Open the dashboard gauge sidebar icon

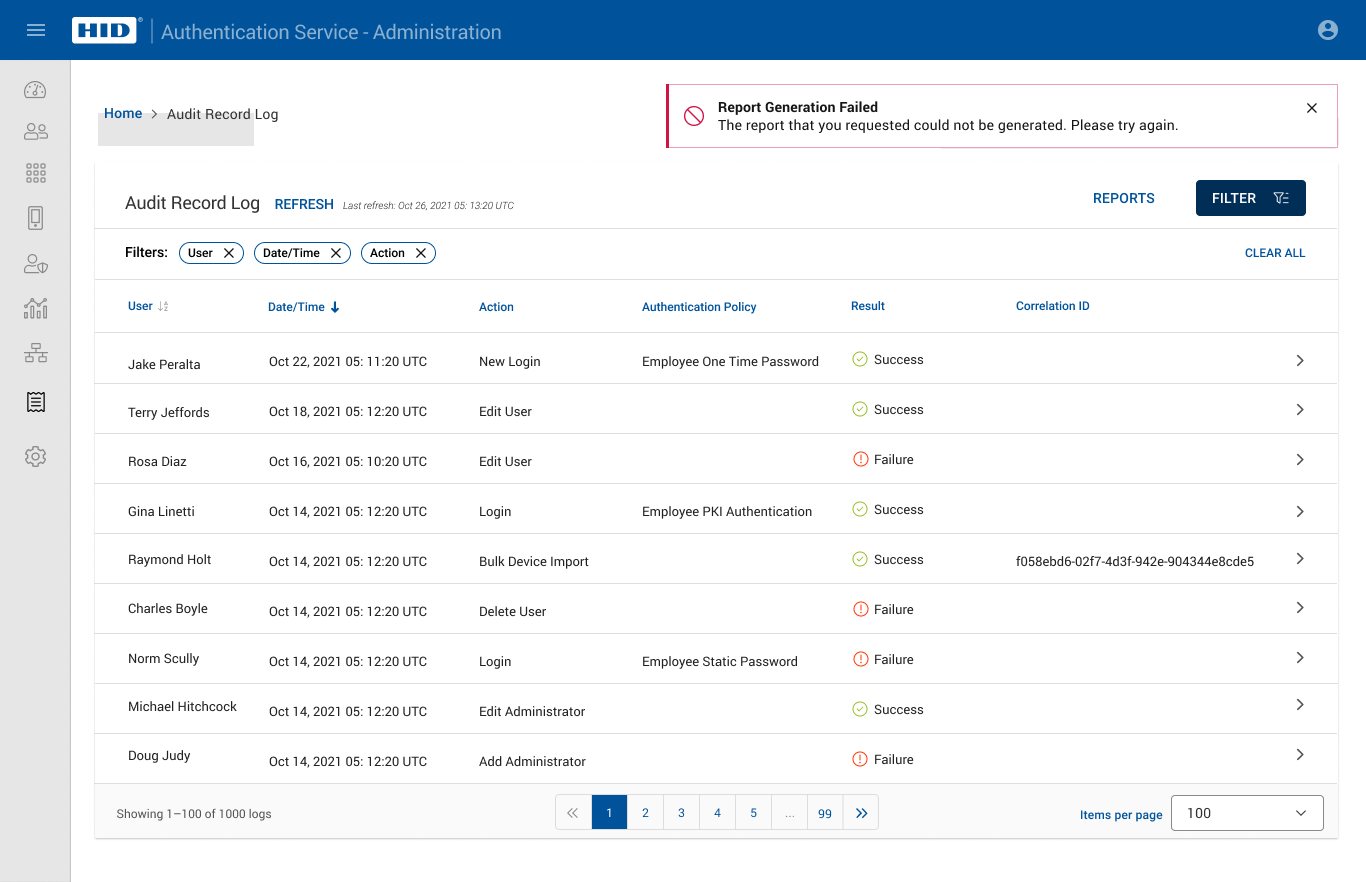pos(36,90)
